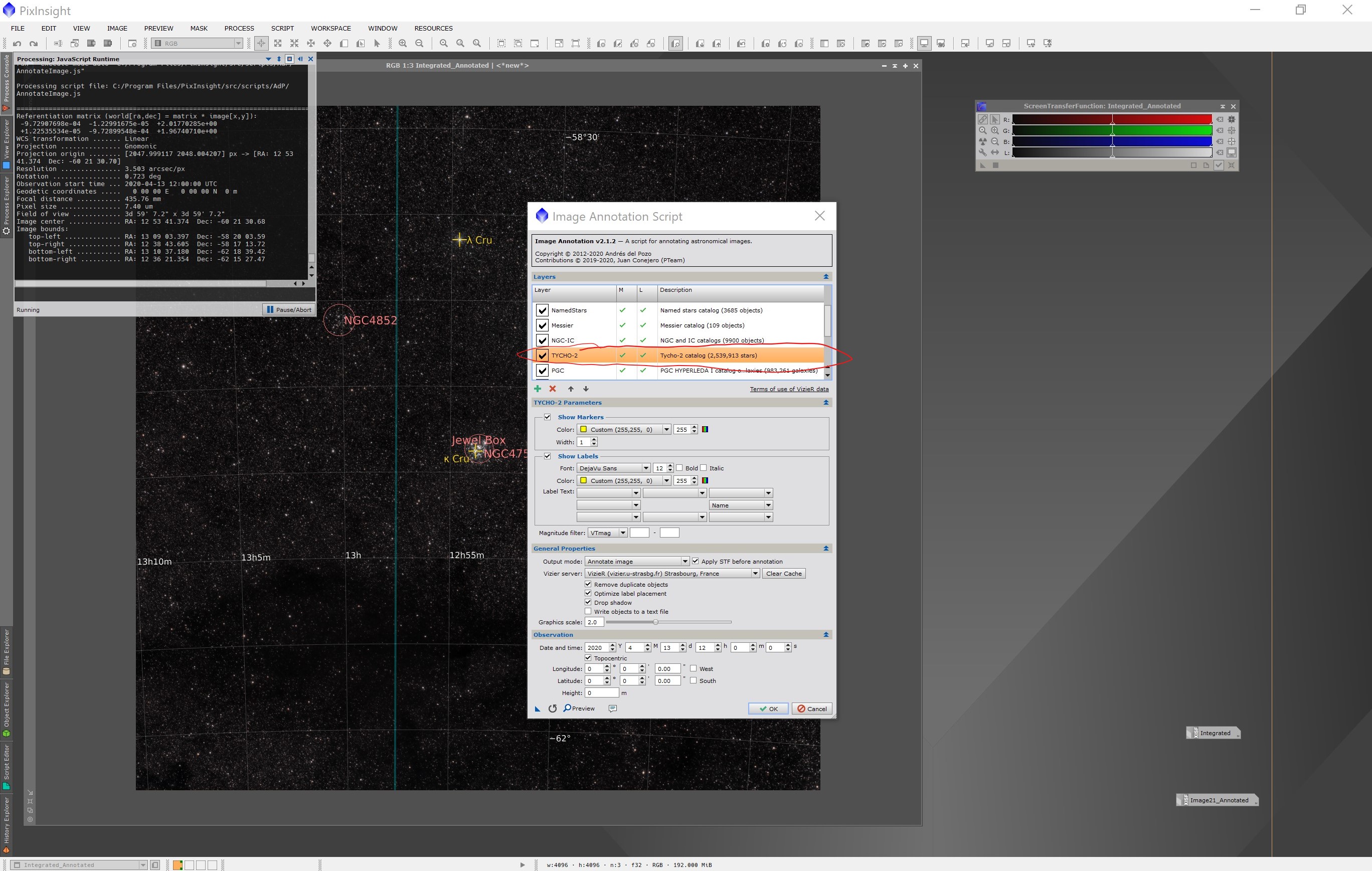Open the DejaVu Sans font dropdown

(x=614, y=468)
